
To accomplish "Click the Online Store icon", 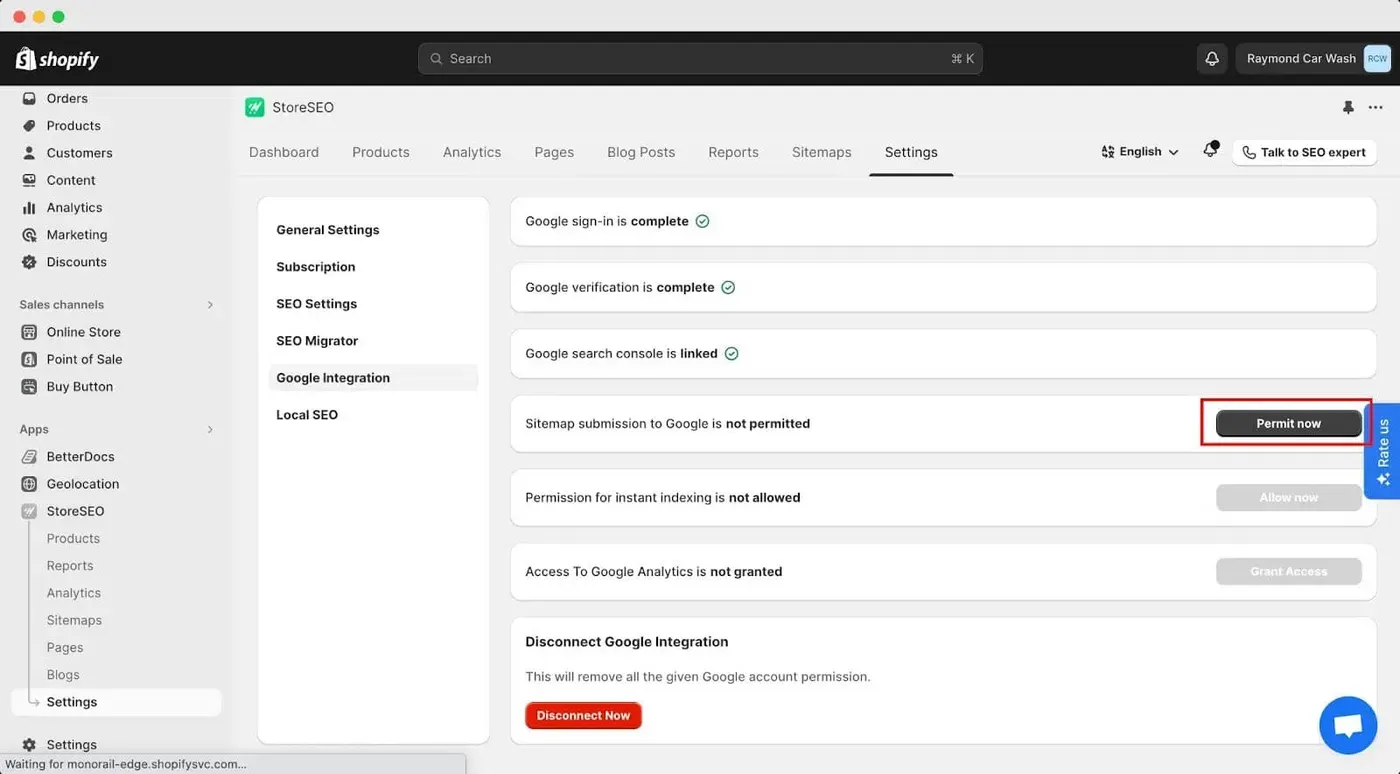I will click(x=29, y=332).
